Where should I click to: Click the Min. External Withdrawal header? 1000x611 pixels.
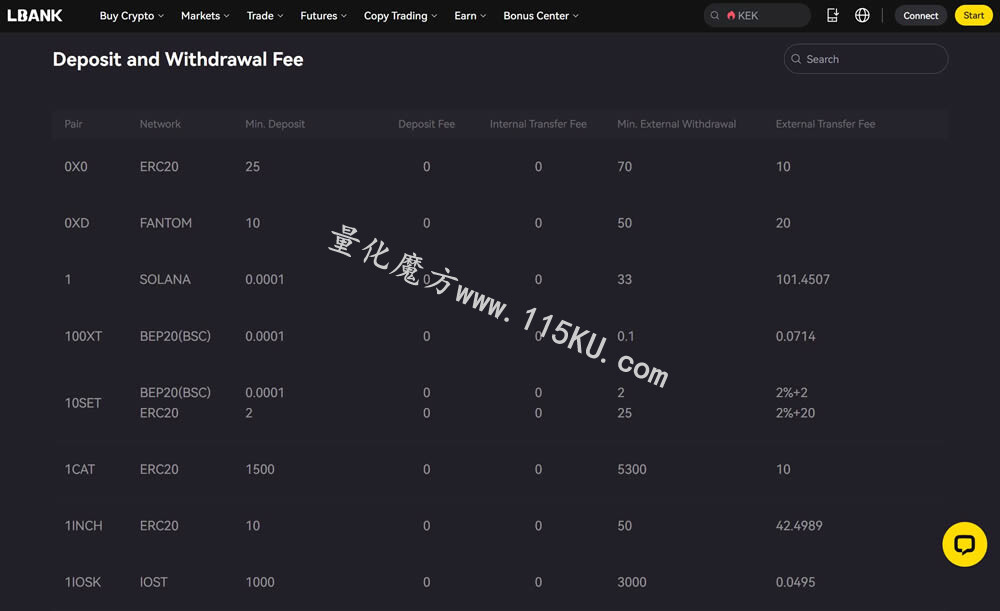click(676, 124)
